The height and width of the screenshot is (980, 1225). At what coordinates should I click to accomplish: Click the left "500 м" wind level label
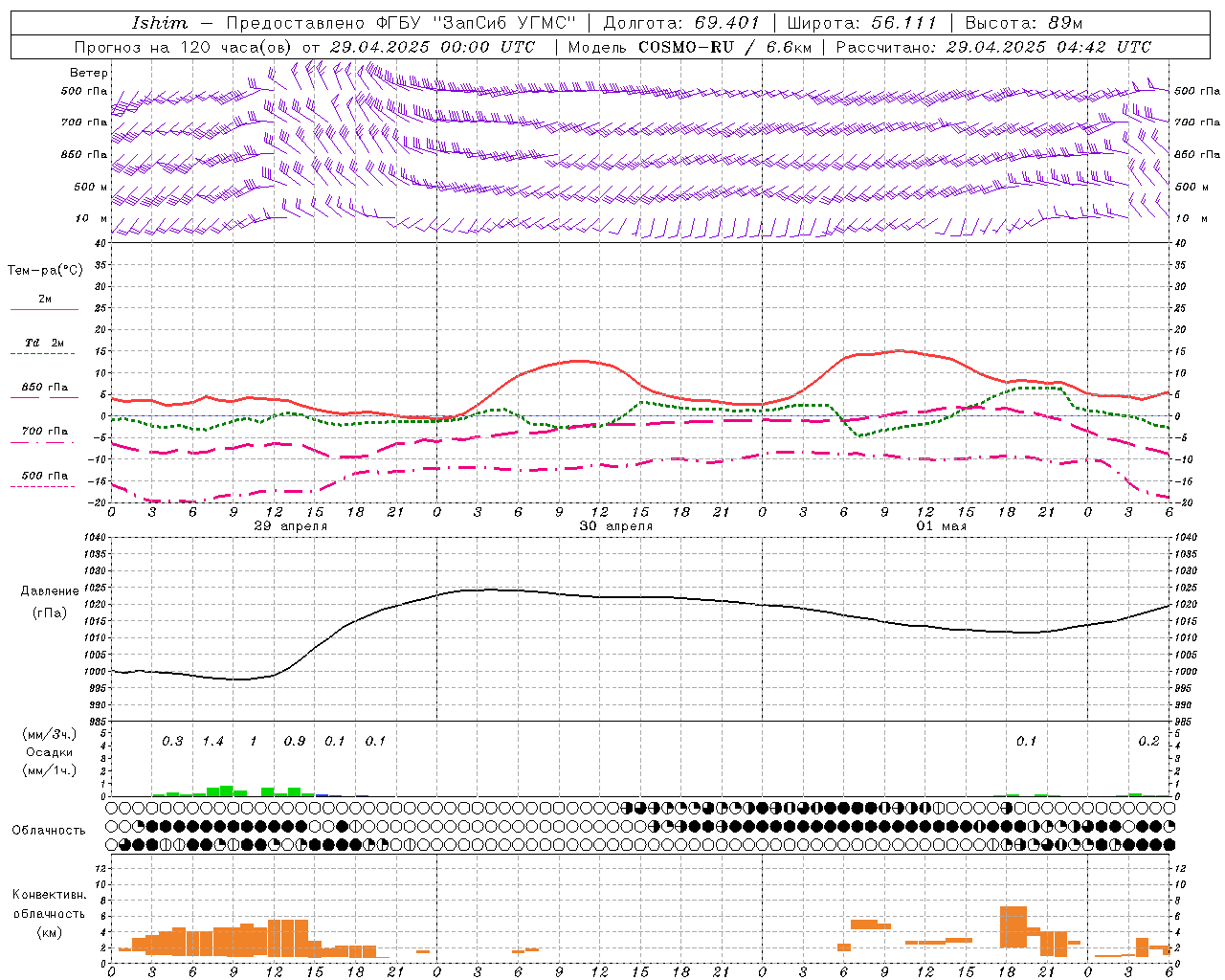[91, 187]
